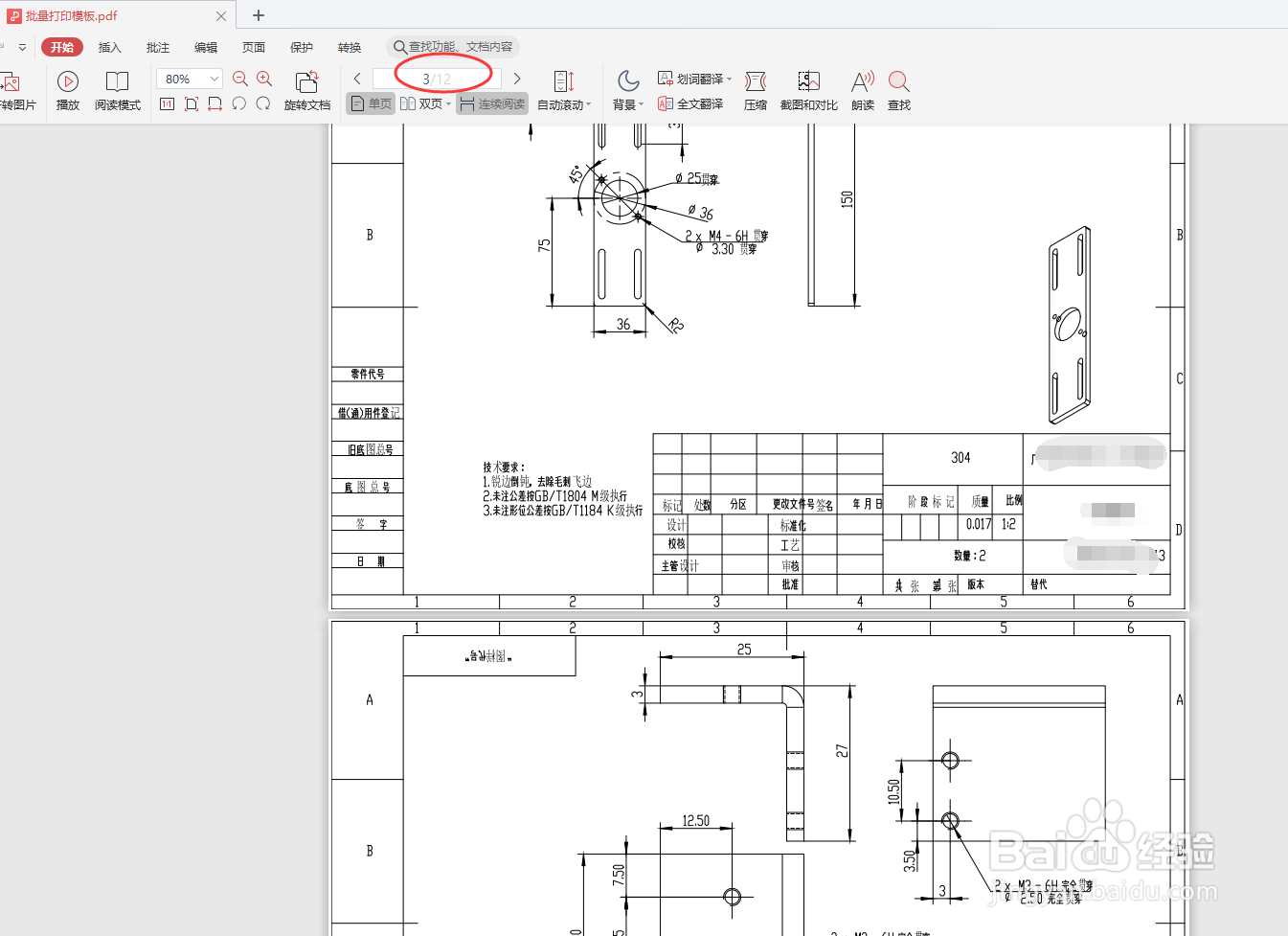Switch to the 保护 tab

point(302,47)
